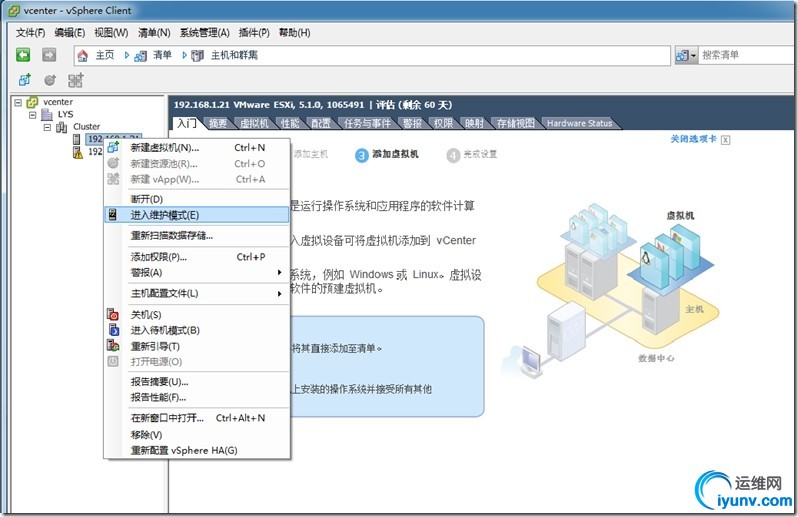Switch to the 警报 tab
The image size is (798, 517).
412,123
